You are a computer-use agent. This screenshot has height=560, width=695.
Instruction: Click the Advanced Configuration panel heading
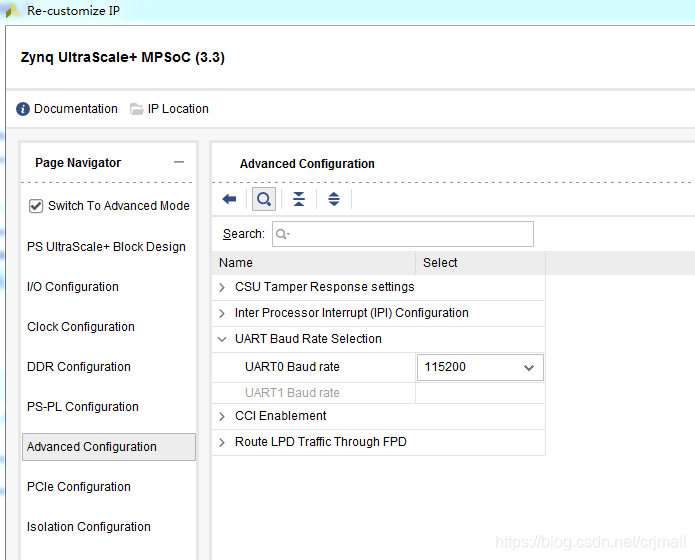307,164
